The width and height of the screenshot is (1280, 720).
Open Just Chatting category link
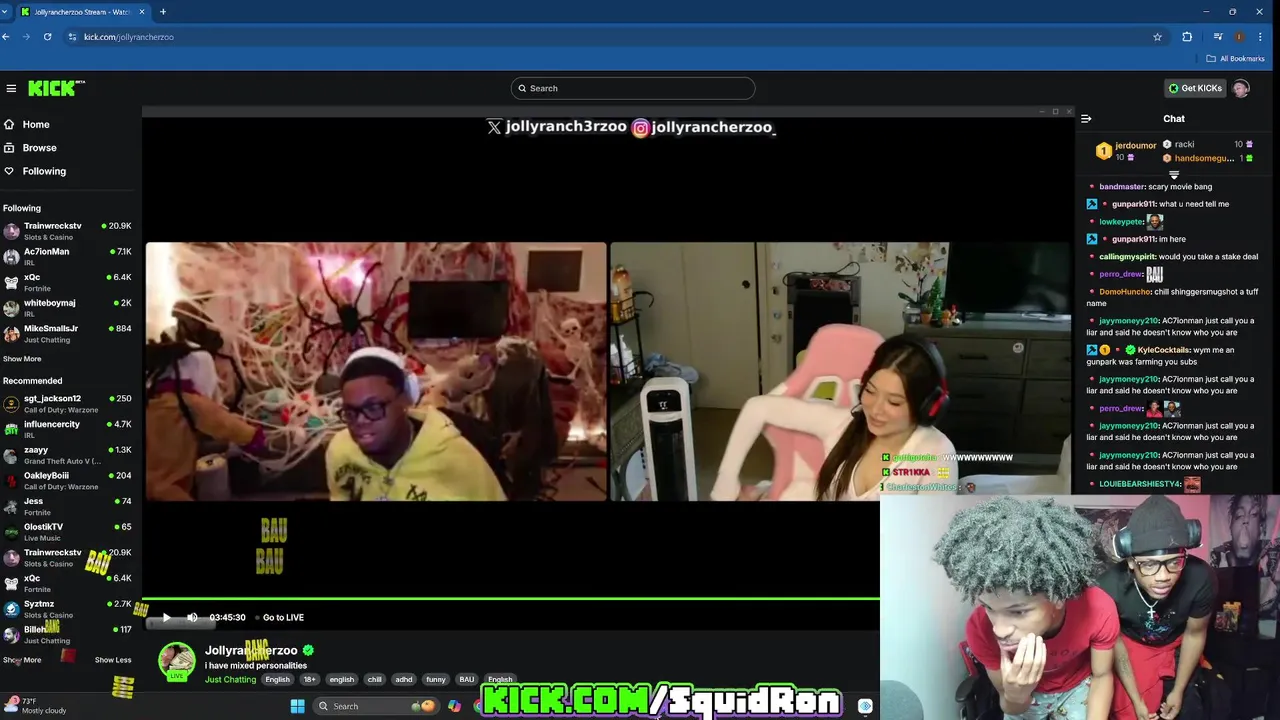(230, 679)
